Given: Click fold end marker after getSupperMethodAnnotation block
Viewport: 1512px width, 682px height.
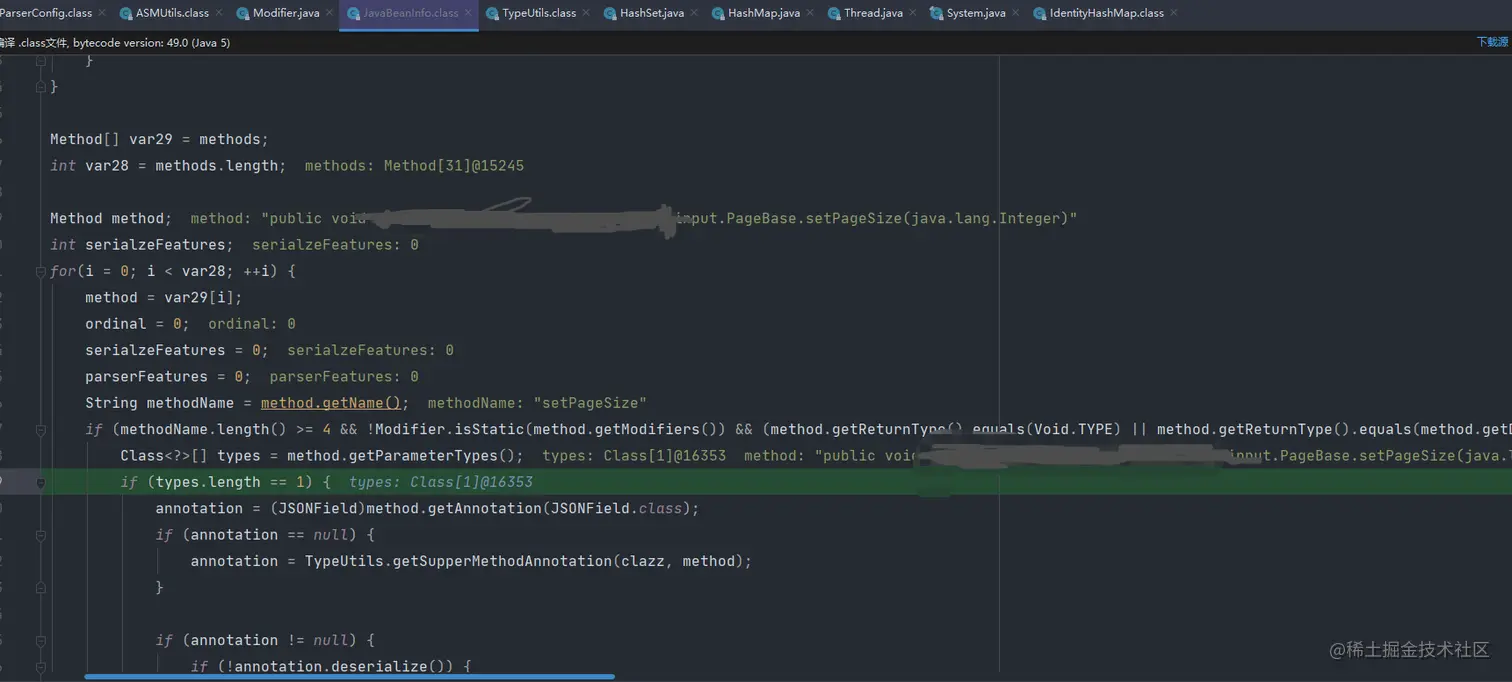Looking at the screenshot, I should click(41, 588).
